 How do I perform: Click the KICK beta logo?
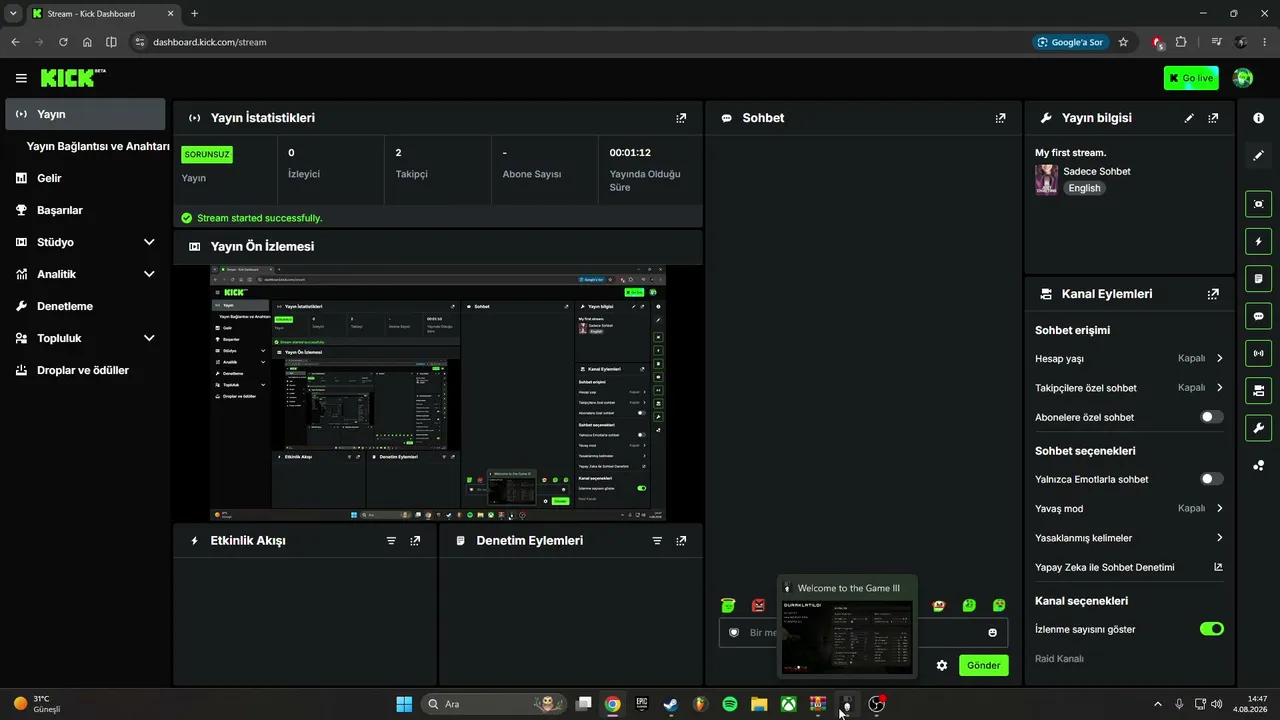(73, 78)
